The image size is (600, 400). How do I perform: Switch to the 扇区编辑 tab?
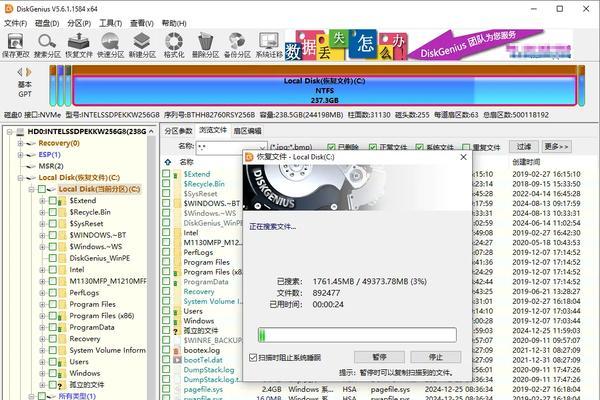coord(248,131)
